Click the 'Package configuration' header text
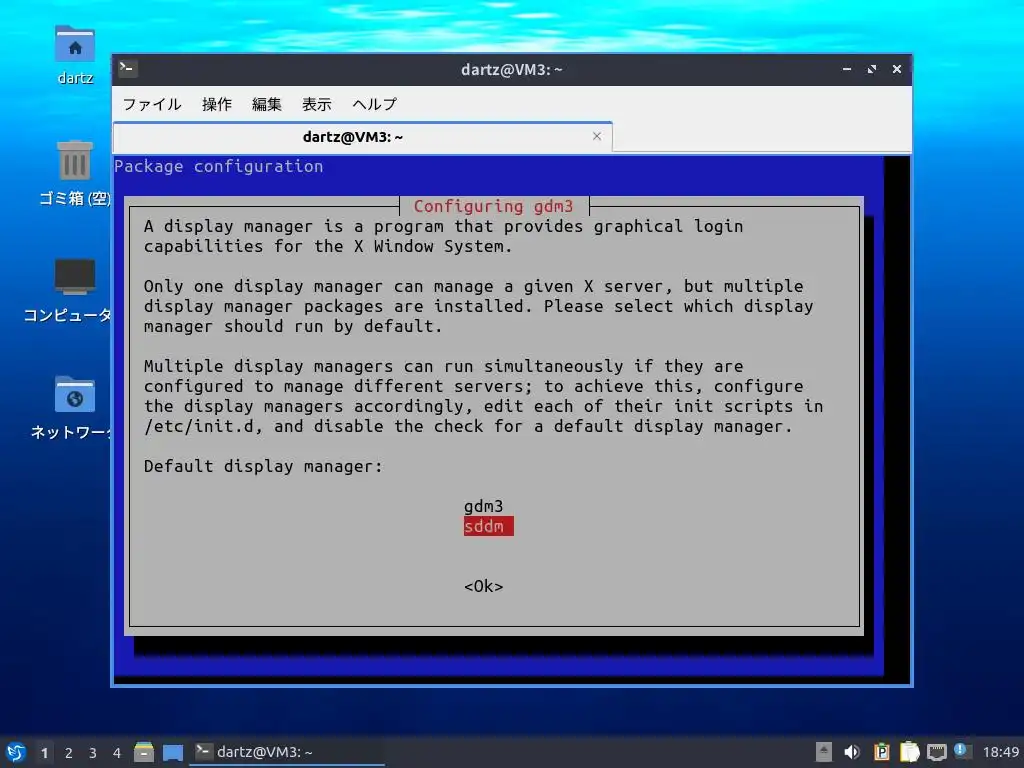The image size is (1024, 768). [219, 167]
